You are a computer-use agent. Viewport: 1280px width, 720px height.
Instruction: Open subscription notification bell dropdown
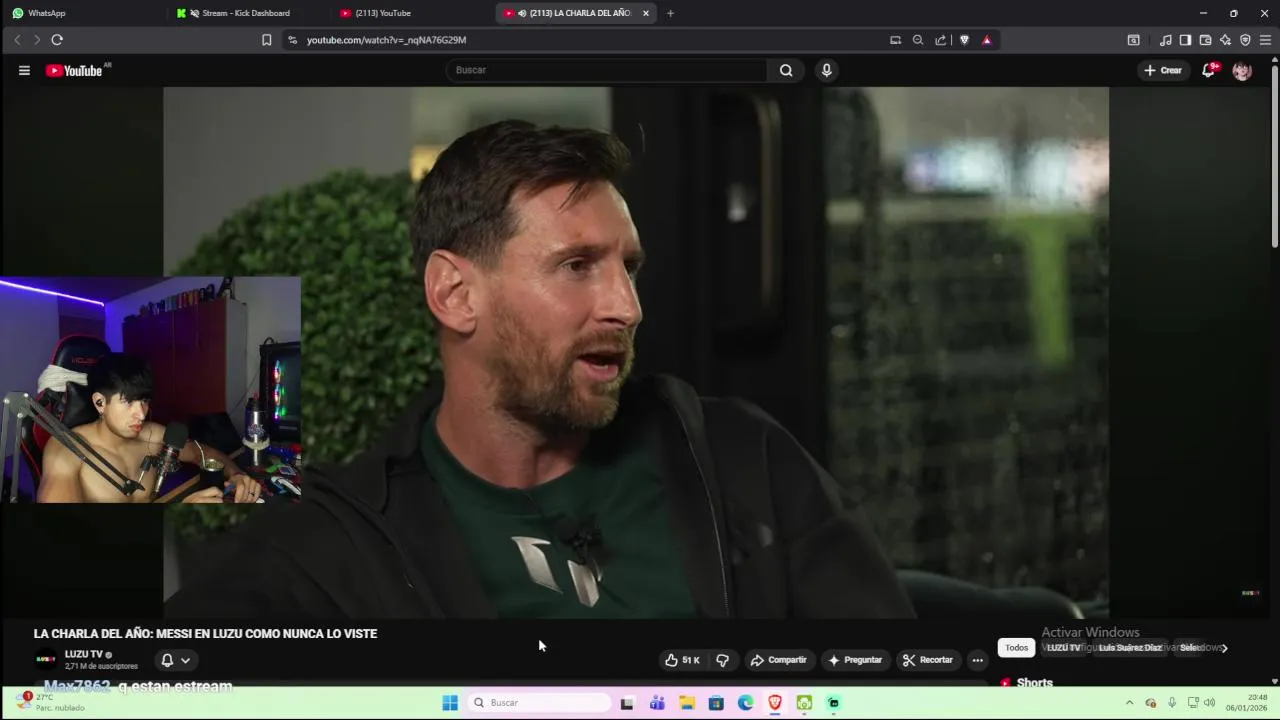[175, 660]
